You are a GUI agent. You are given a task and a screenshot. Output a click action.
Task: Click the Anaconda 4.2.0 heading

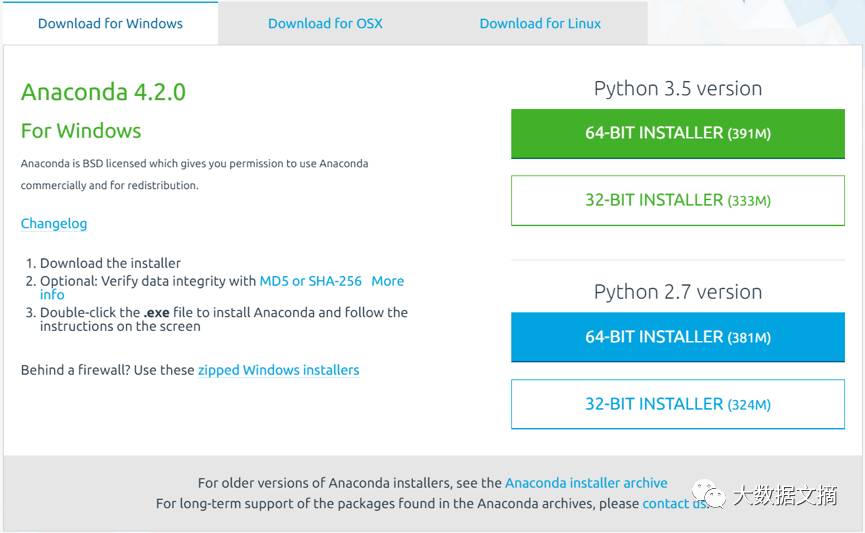pos(103,92)
